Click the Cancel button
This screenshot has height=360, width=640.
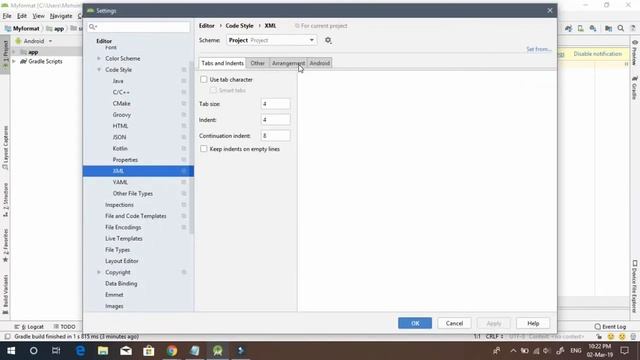(454, 323)
